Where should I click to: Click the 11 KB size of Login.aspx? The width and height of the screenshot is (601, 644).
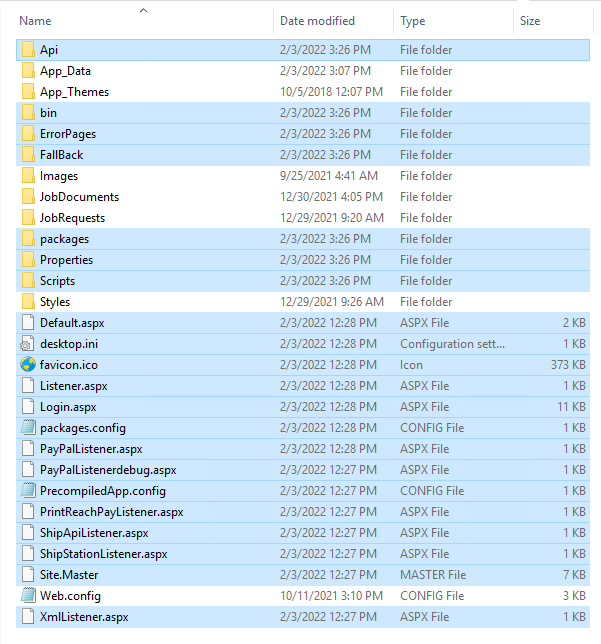(571, 407)
